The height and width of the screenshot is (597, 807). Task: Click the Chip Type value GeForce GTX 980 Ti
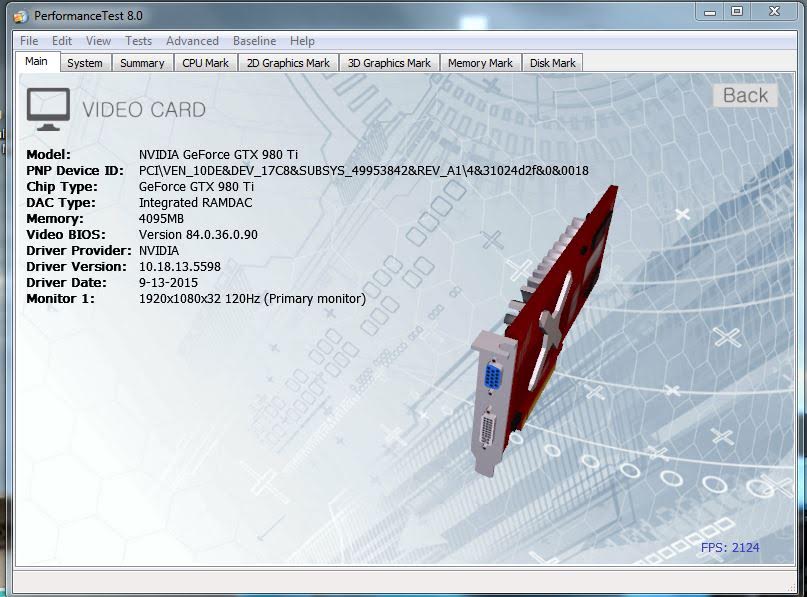coord(196,186)
